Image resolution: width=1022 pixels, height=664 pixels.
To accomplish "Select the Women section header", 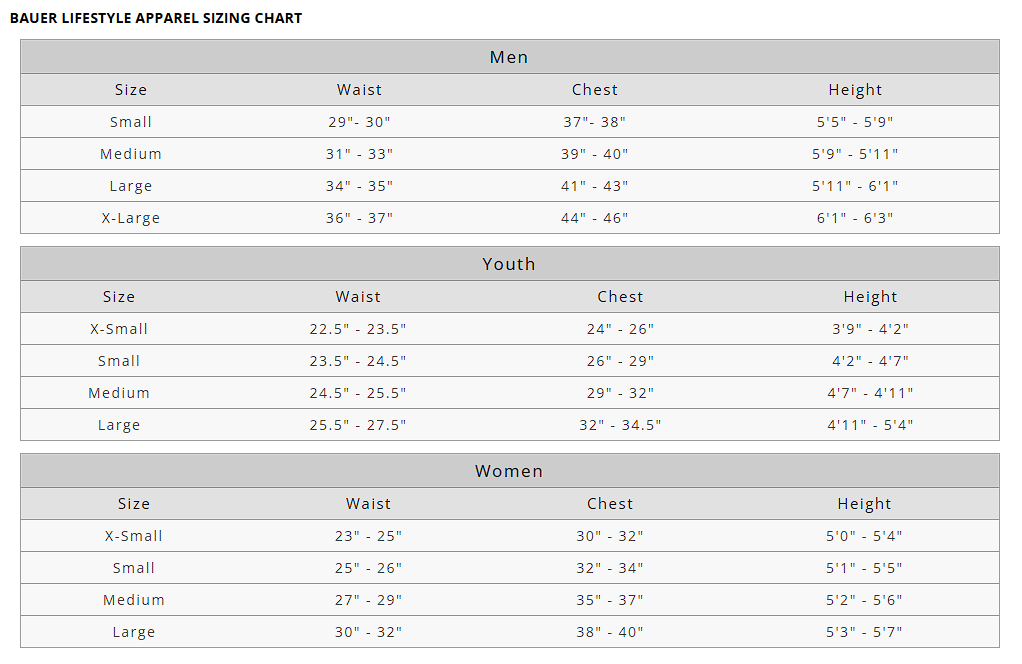I will point(509,471).
